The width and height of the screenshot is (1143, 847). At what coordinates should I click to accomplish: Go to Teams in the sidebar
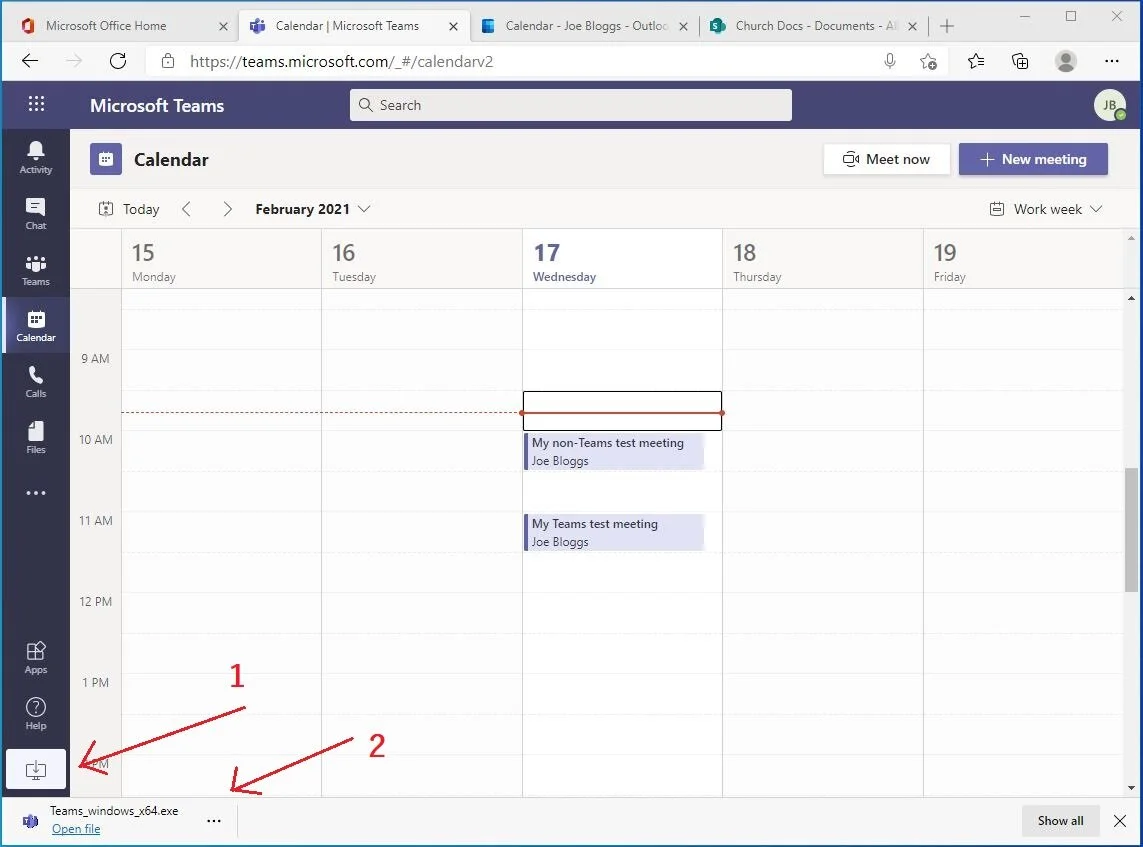(36, 270)
